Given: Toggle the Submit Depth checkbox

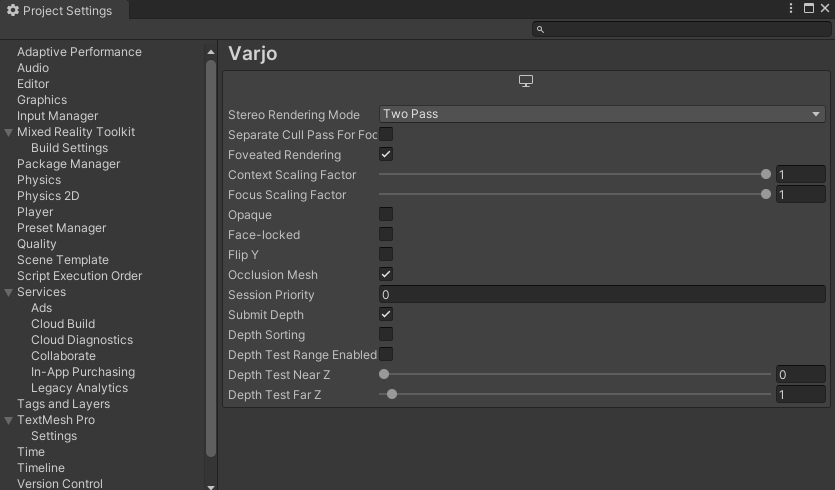Looking at the screenshot, I should pos(386,314).
